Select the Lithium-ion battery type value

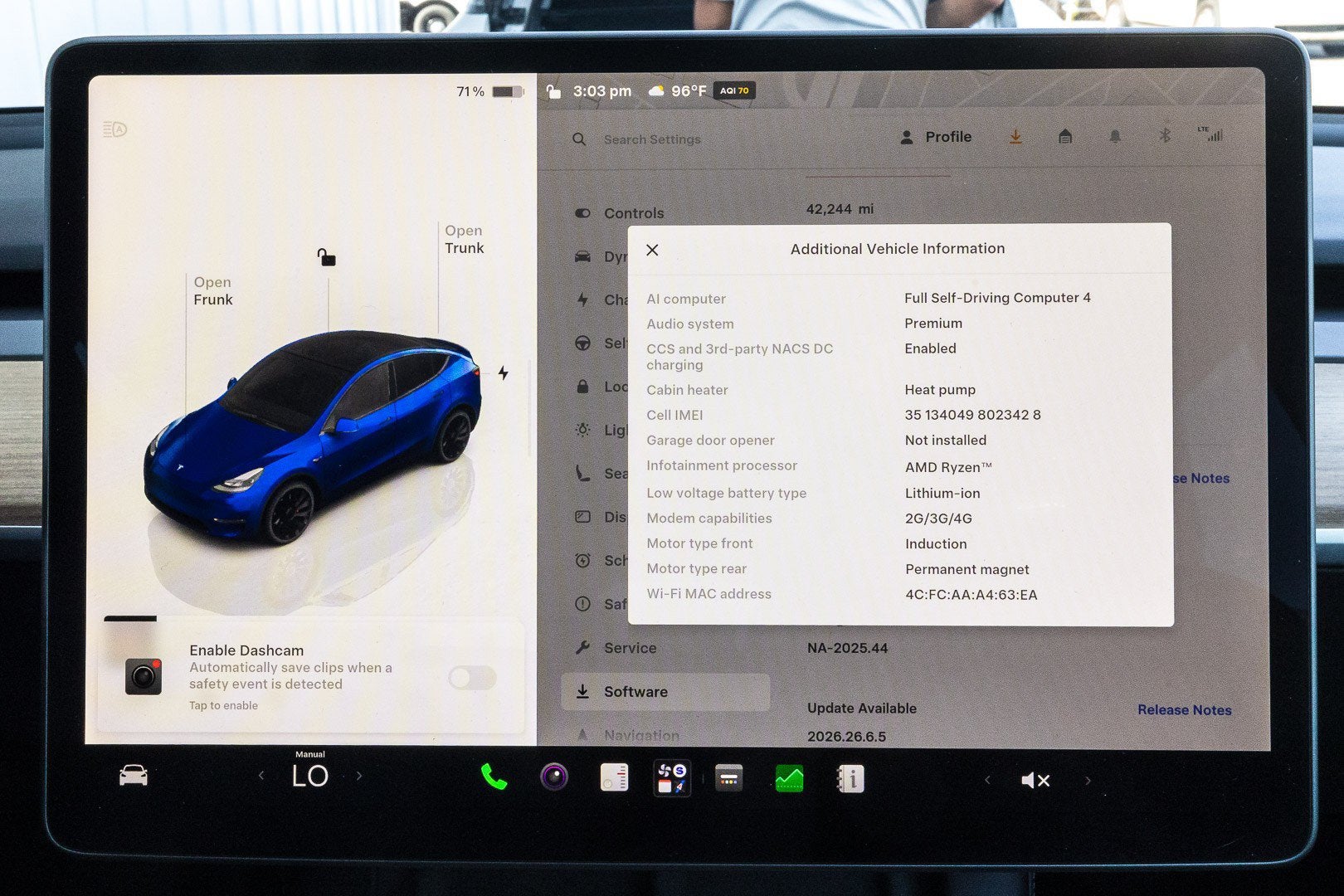[942, 493]
